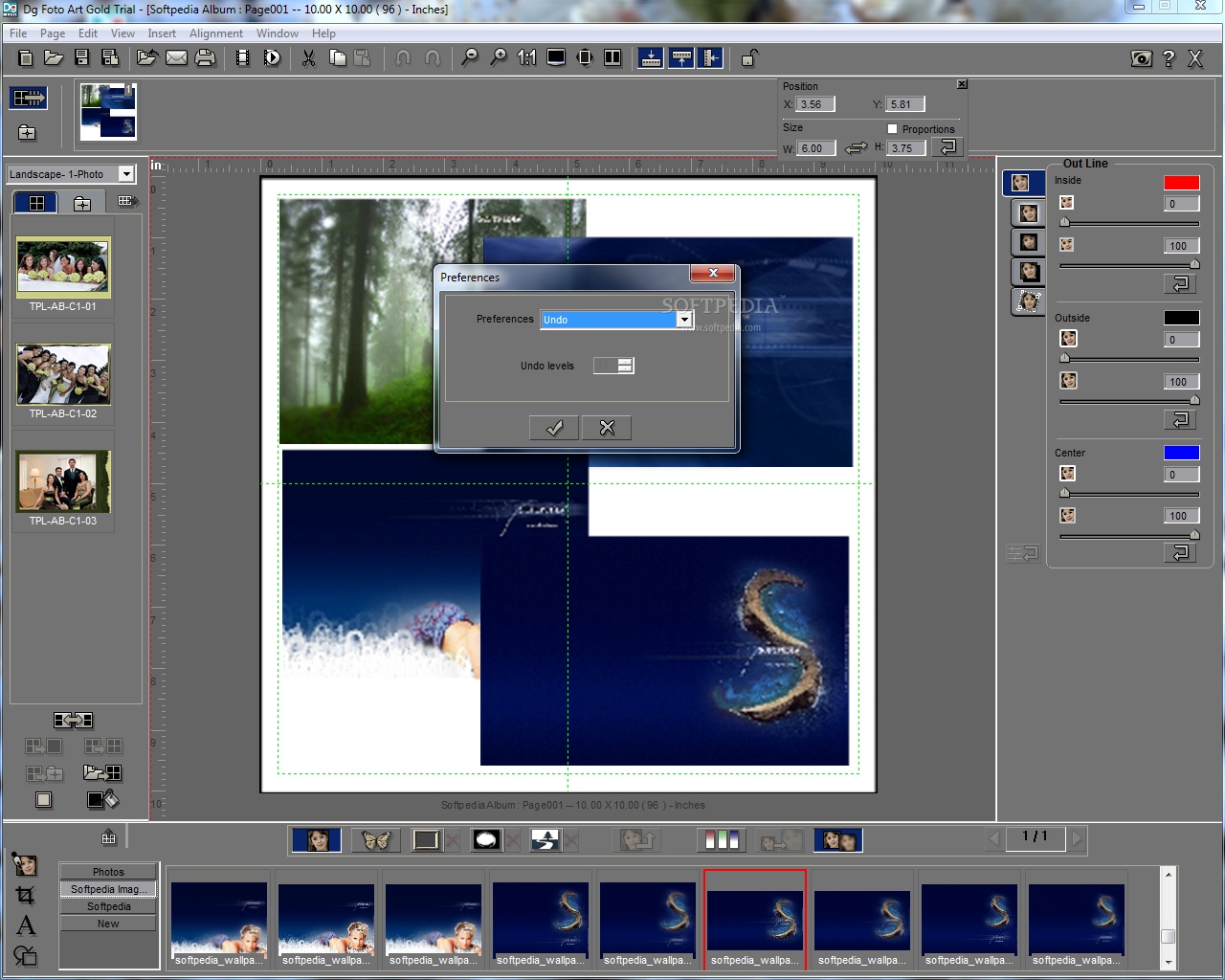The image size is (1225, 980).
Task: Select the first outline face style
Action: pos(1022,182)
